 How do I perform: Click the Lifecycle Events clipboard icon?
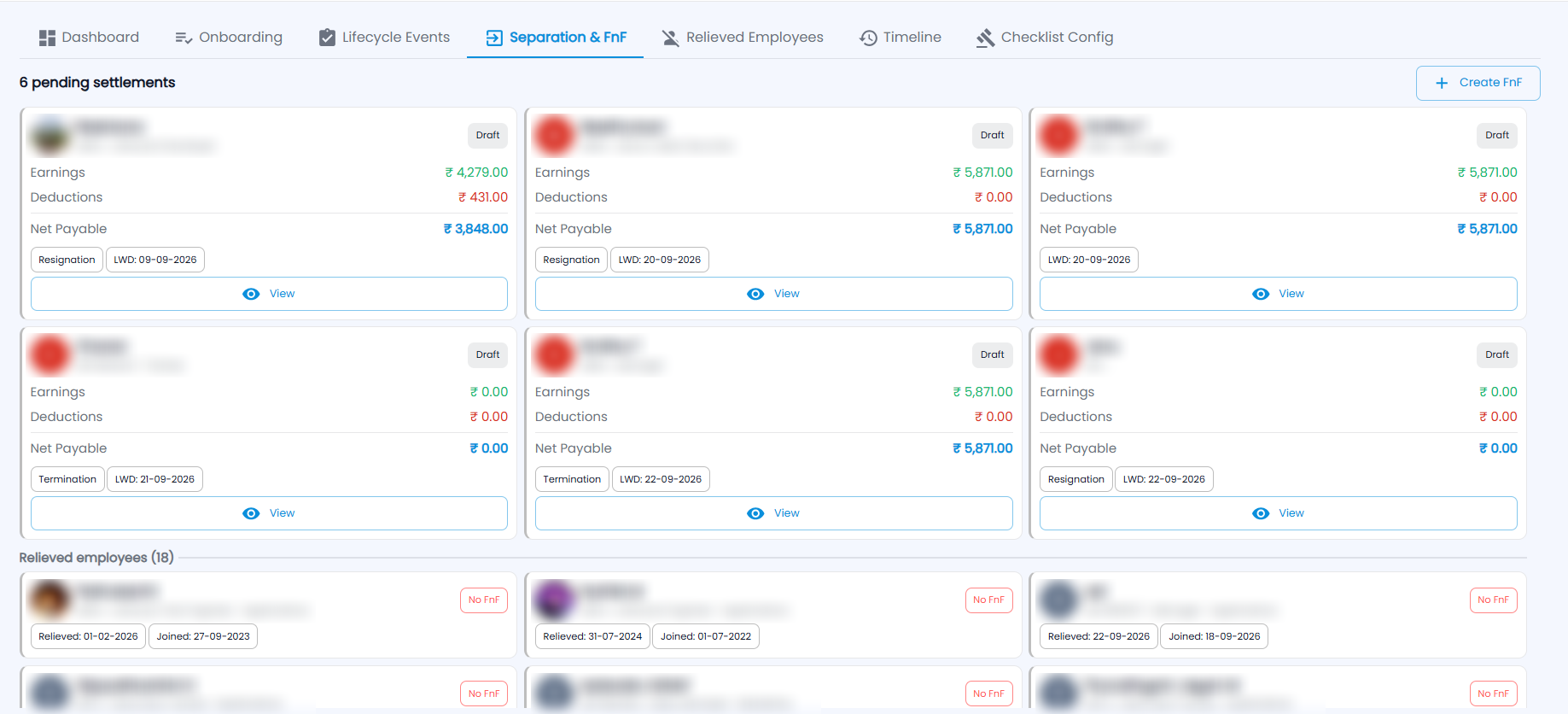327,38
